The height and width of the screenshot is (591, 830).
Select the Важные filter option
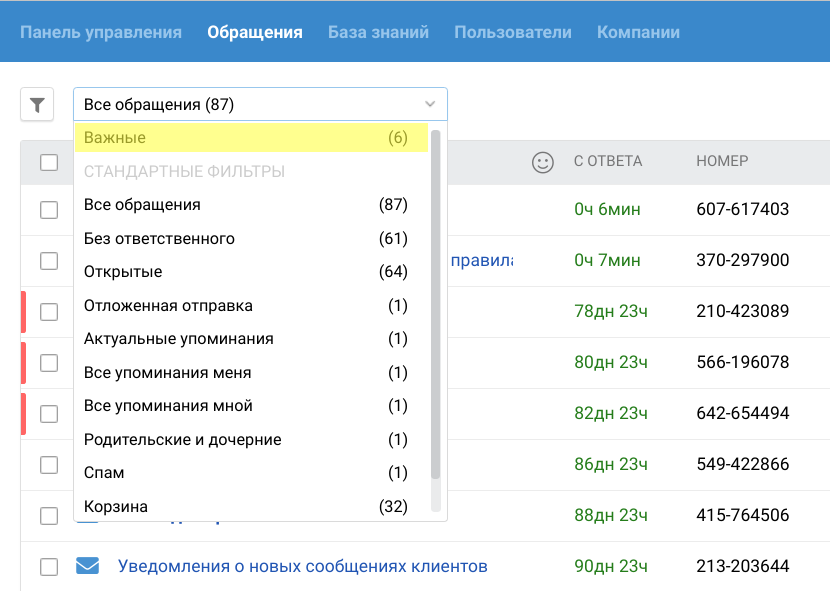click(251, 138)
